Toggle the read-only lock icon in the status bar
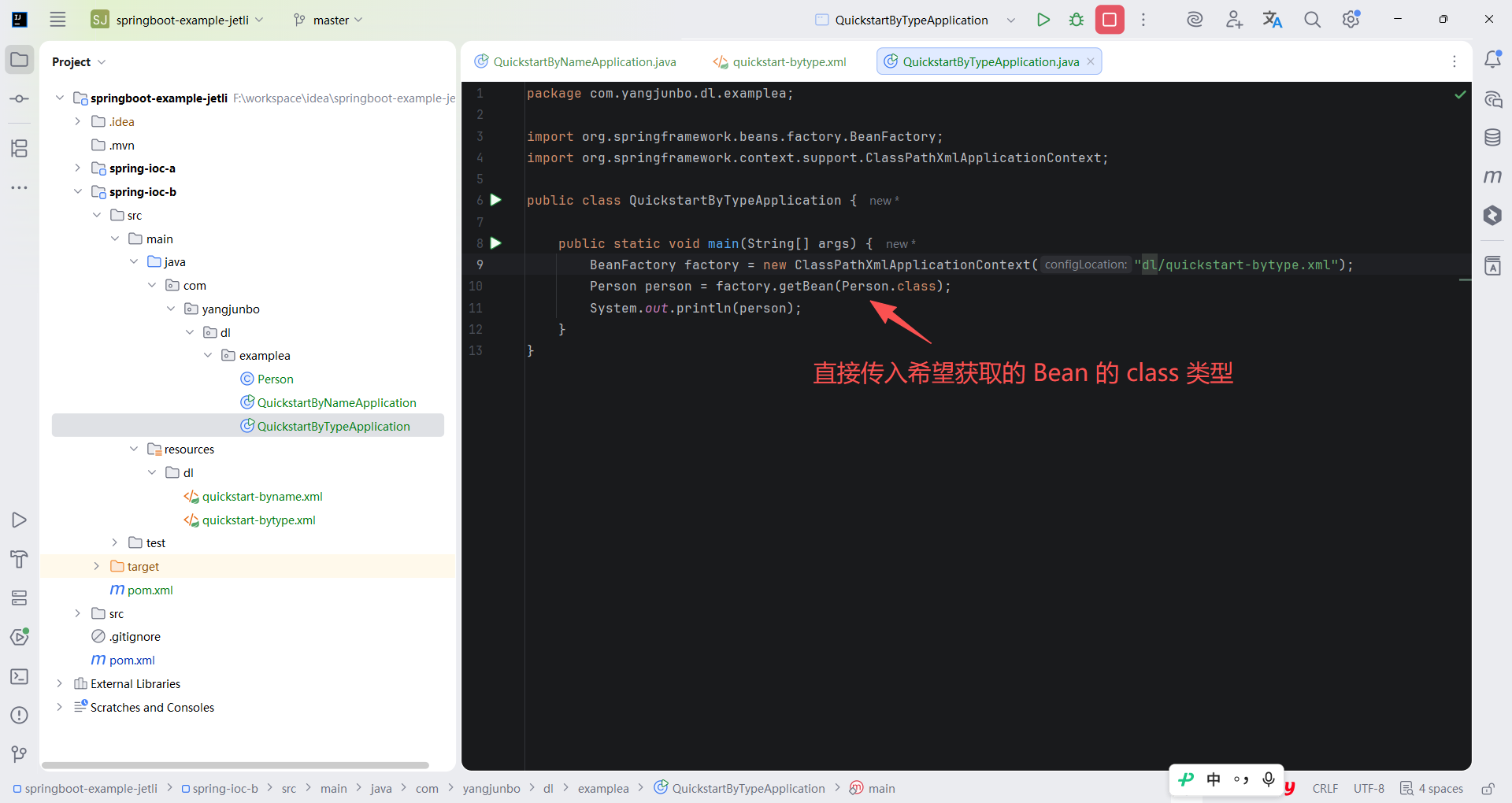The width and height of the screenshot is (1512, 803). [x=1488, y=789]
